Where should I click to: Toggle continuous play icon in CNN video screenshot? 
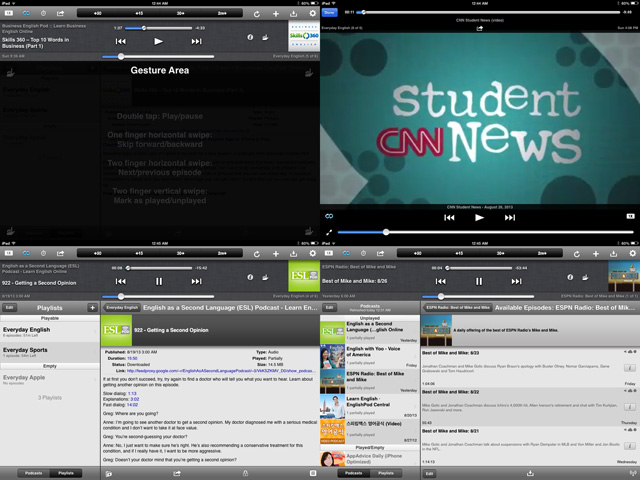coord(329,216)
